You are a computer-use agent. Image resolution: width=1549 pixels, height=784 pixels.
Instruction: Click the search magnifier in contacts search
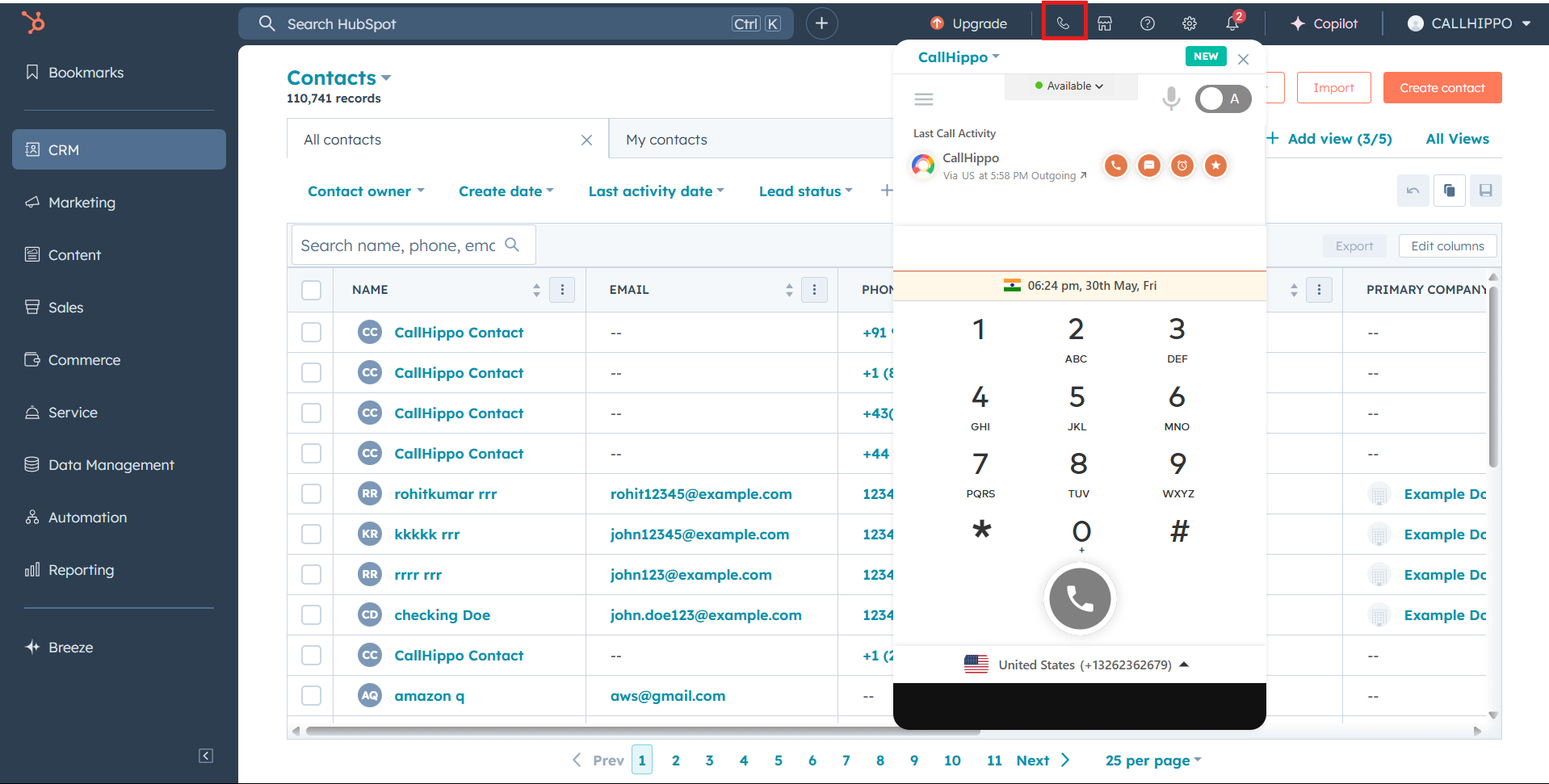[512, 245]
